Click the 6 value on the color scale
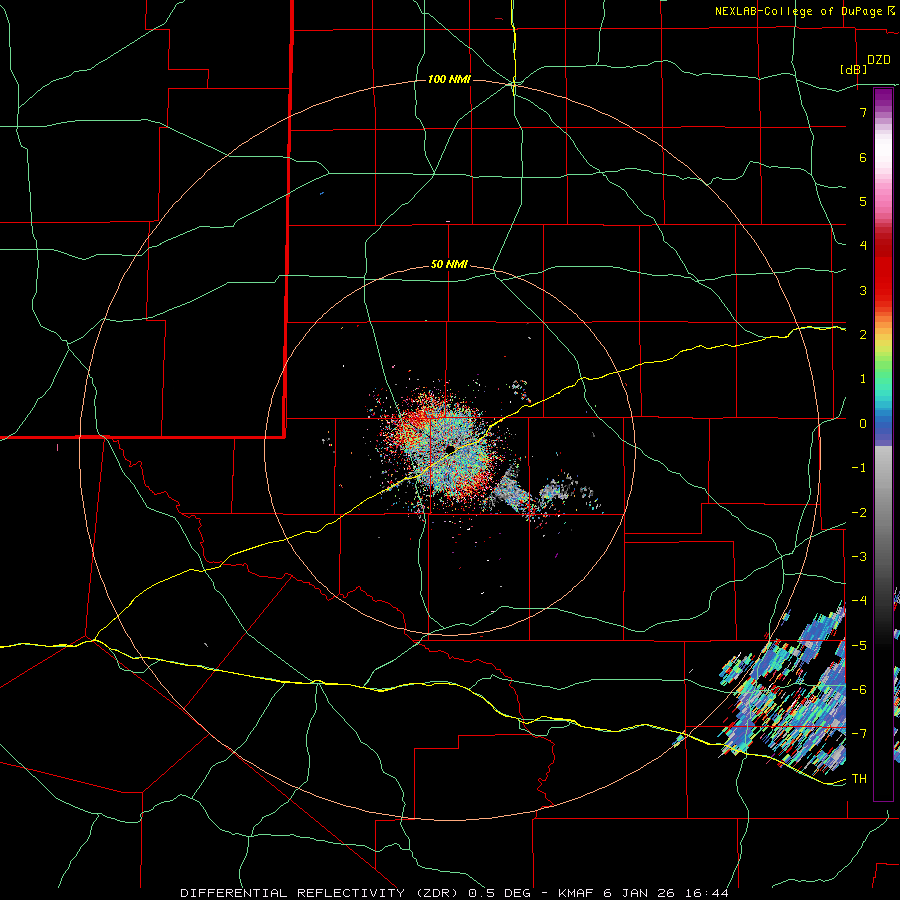This screenshot has height=900, width=900. coord(863,157)
